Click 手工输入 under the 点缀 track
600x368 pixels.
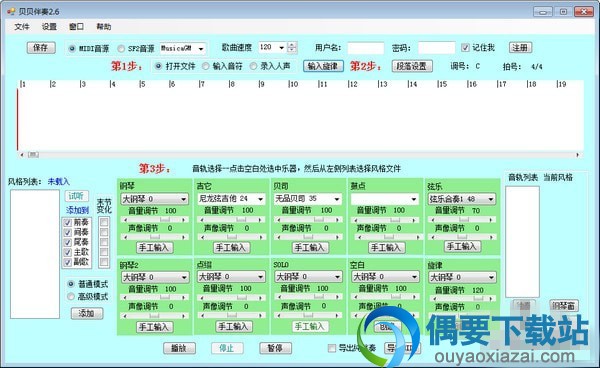tap(234, 326)
